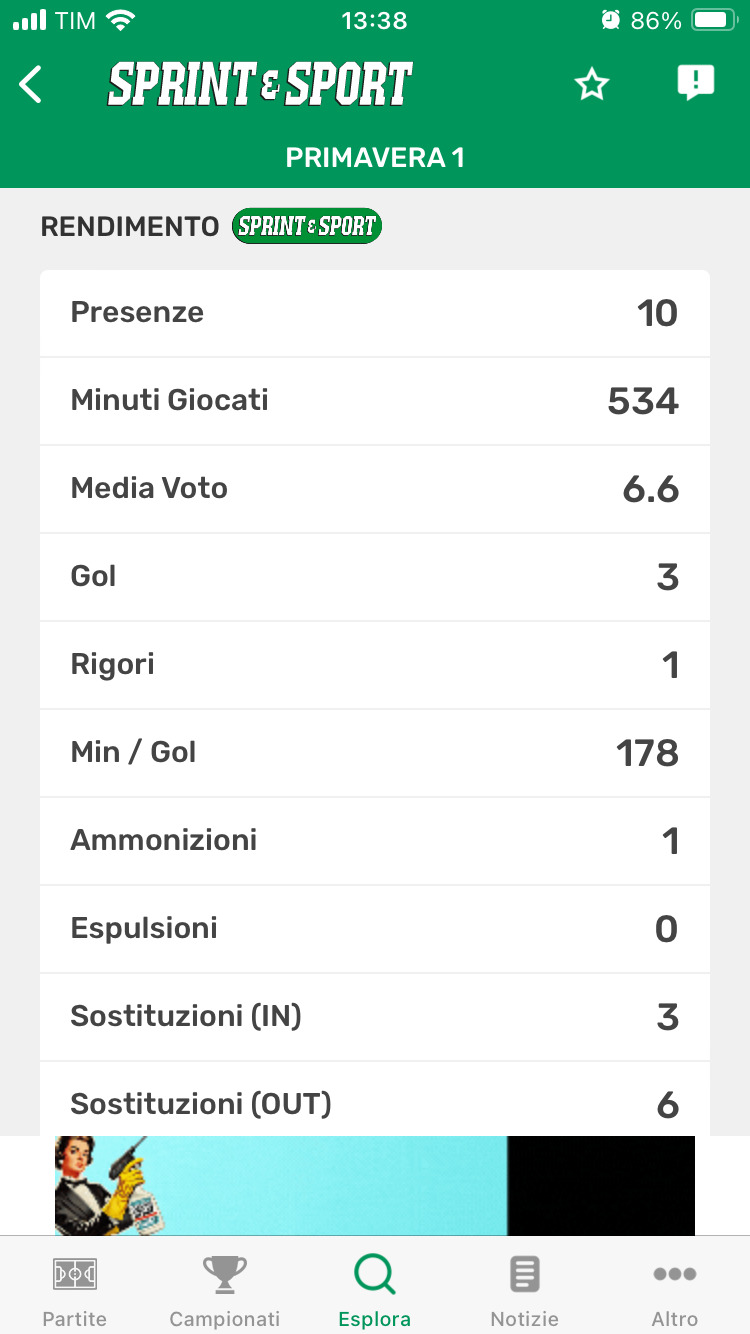Viewport: 750px width, 1334px height.
Task: Tap the advertisement banner
Action: pos(375,1185)
